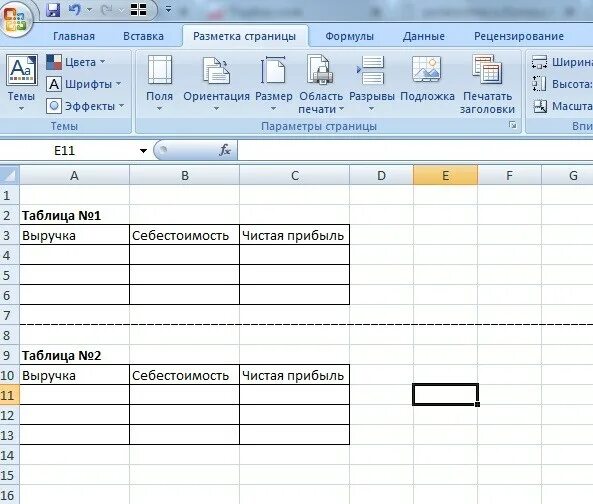
Task: Select column B header
Action: tap(185, 175)
